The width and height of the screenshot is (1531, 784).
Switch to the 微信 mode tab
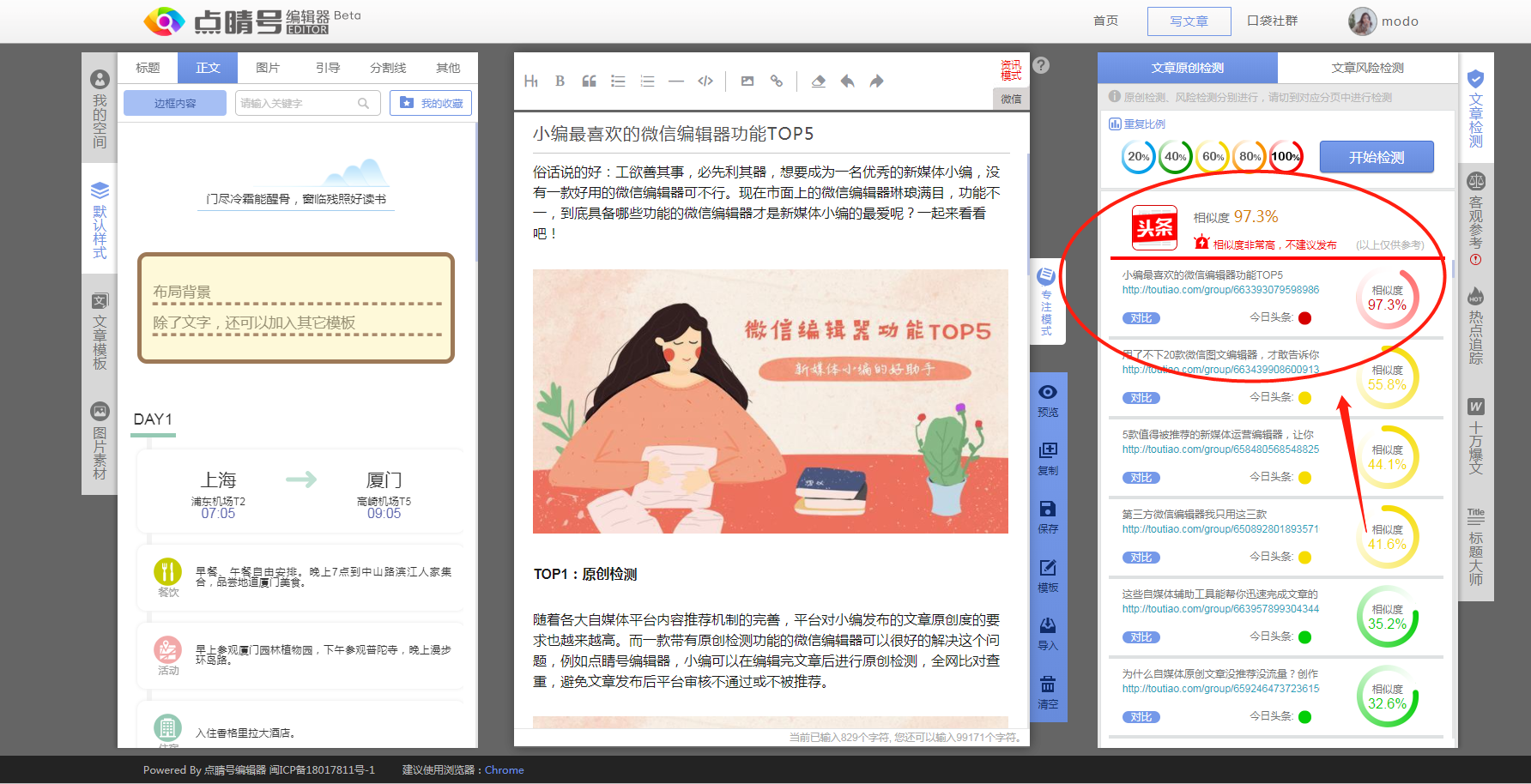[x=1011, y=99]
